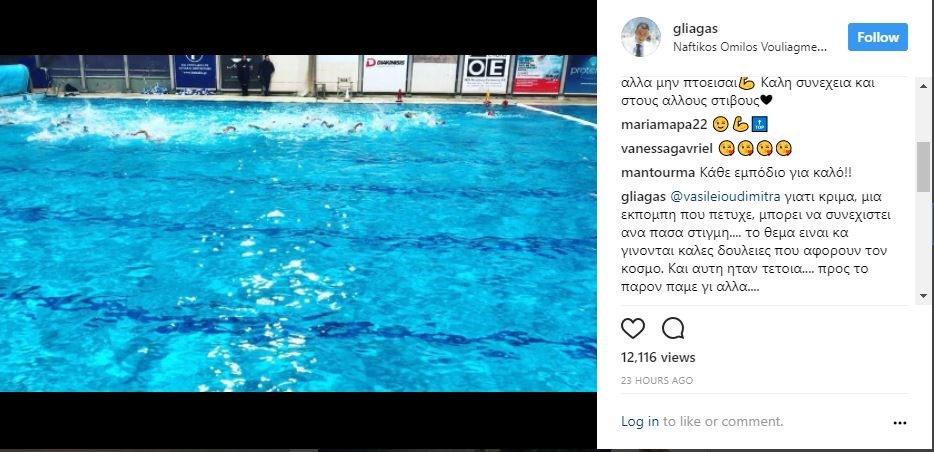Image resolution: width=934 pixels, height=452 pixels.
Task: Click the heart like icon
Action: tap(633, 328)
